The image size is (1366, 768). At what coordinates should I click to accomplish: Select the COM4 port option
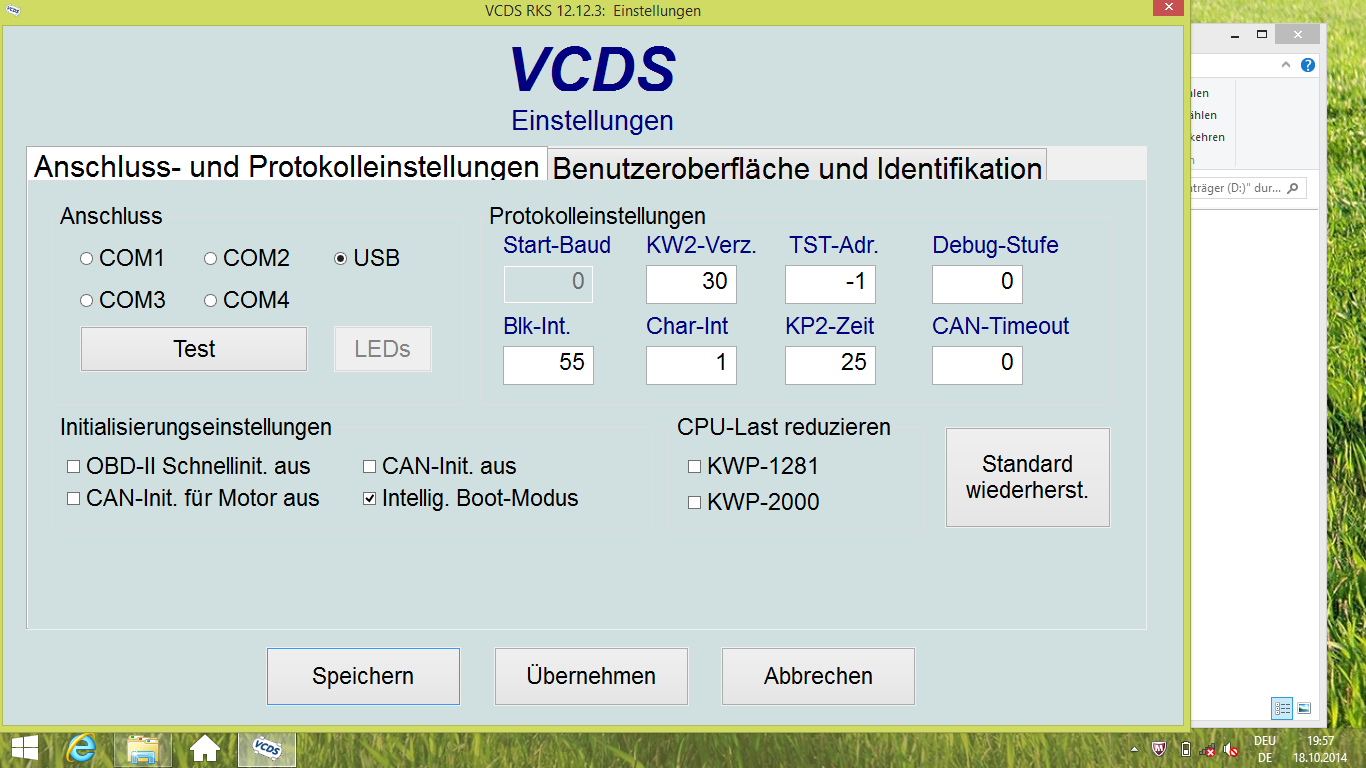(x=247, y=300)
